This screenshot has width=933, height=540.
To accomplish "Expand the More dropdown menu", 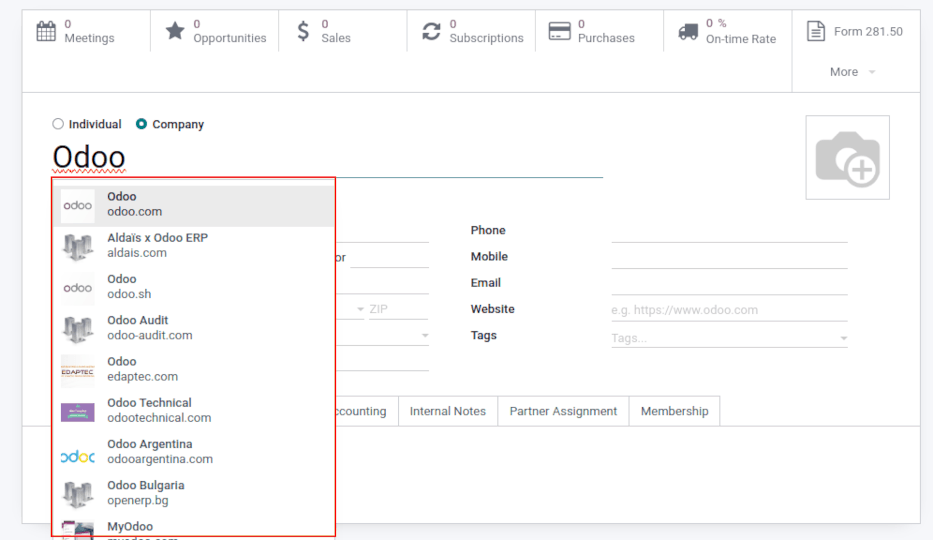I will click(x=852, y=72).
